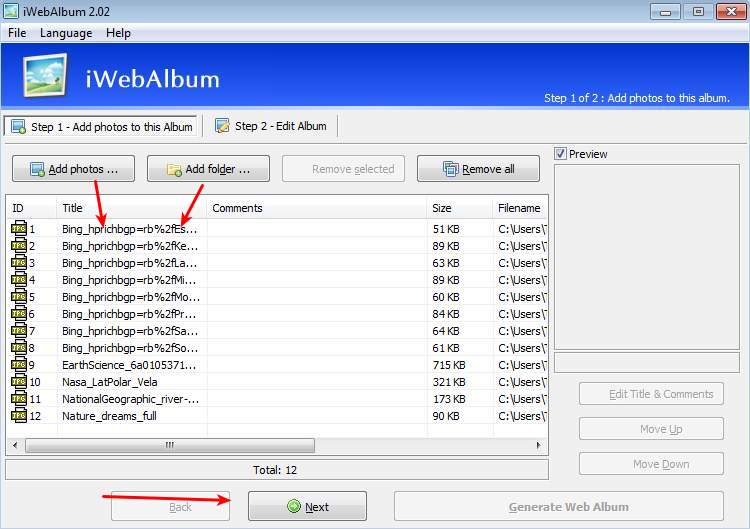
Task: Select the EarthScience_6a0105371 title
Action: [129, 365]
